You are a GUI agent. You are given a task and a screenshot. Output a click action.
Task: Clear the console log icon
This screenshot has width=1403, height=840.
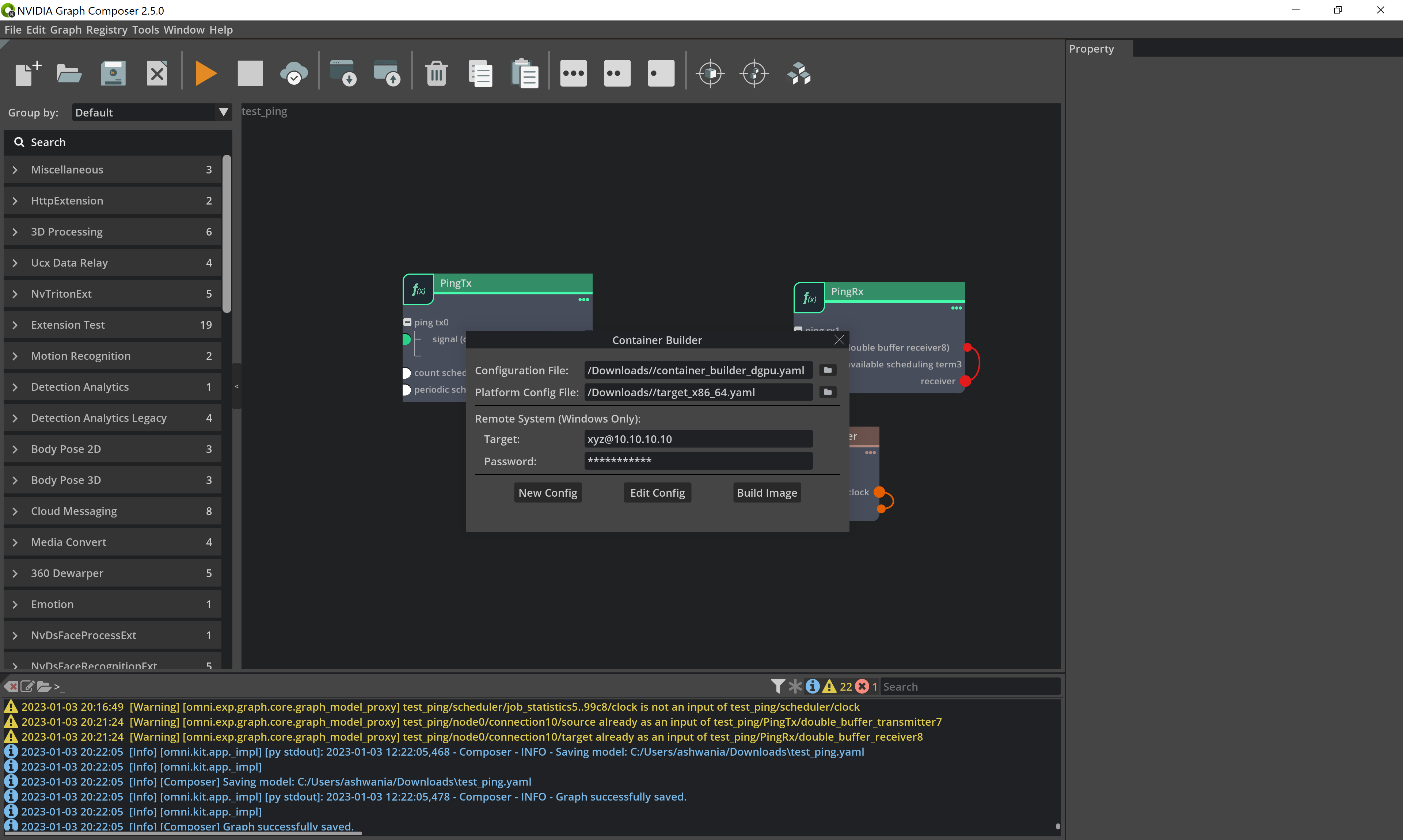[x=11, y=686]
